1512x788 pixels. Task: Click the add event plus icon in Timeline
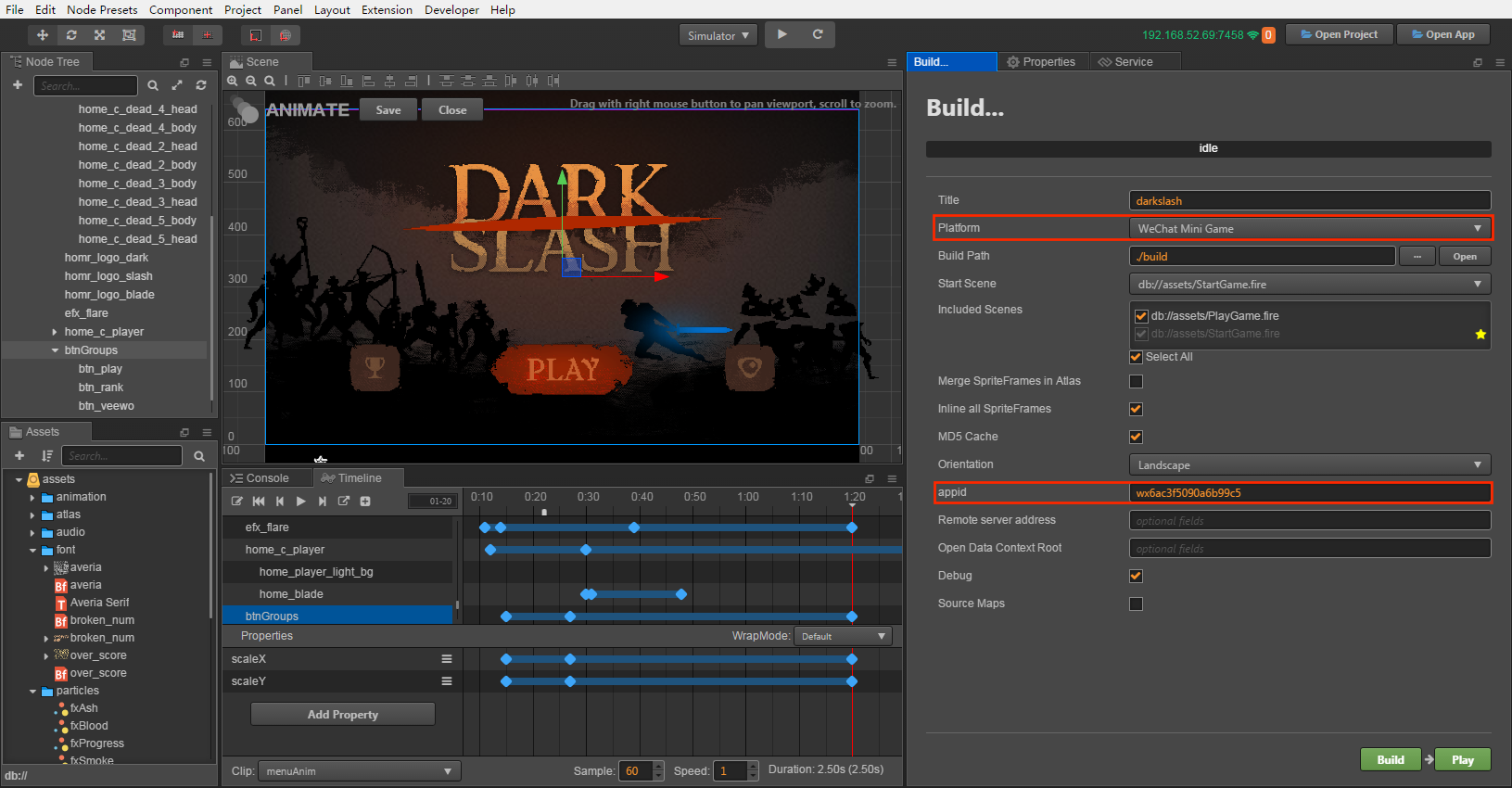(365, 502)
